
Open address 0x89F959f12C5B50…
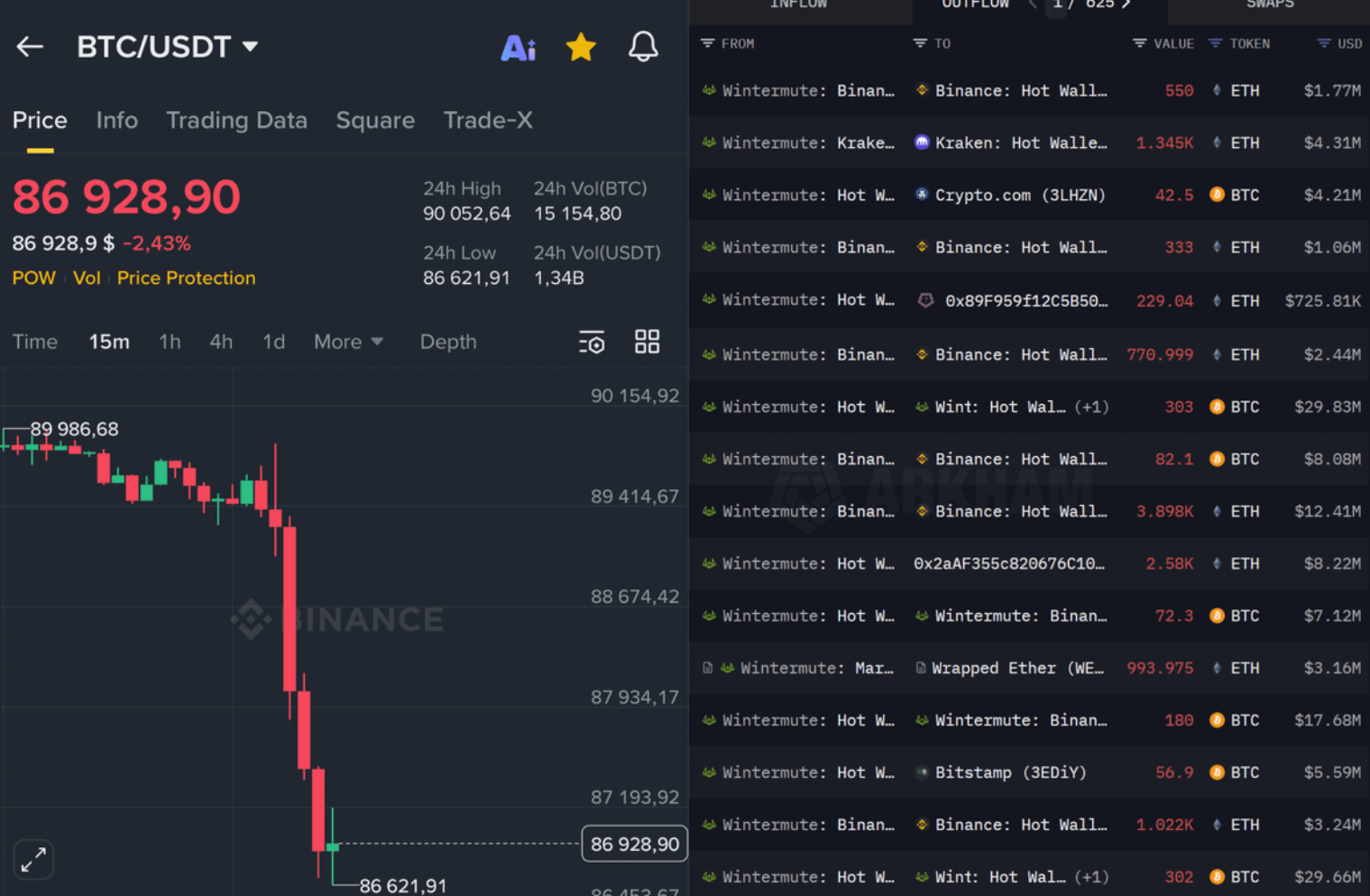click(1026, 300)
